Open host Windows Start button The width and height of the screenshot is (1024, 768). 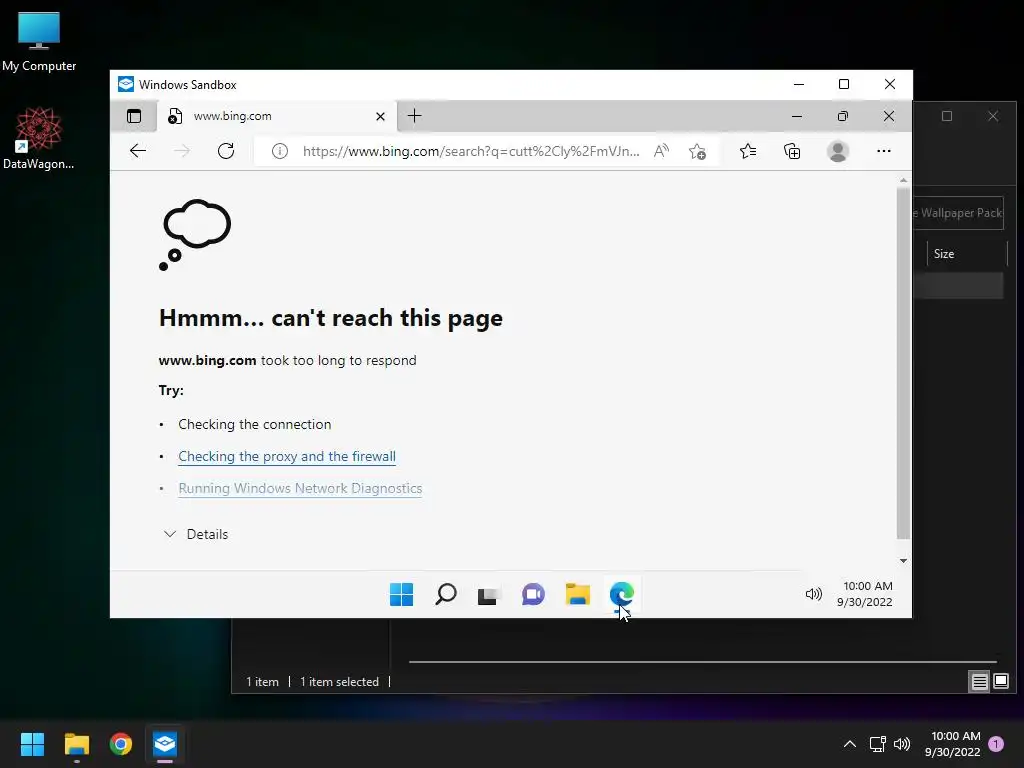click(x=32, y=744)
